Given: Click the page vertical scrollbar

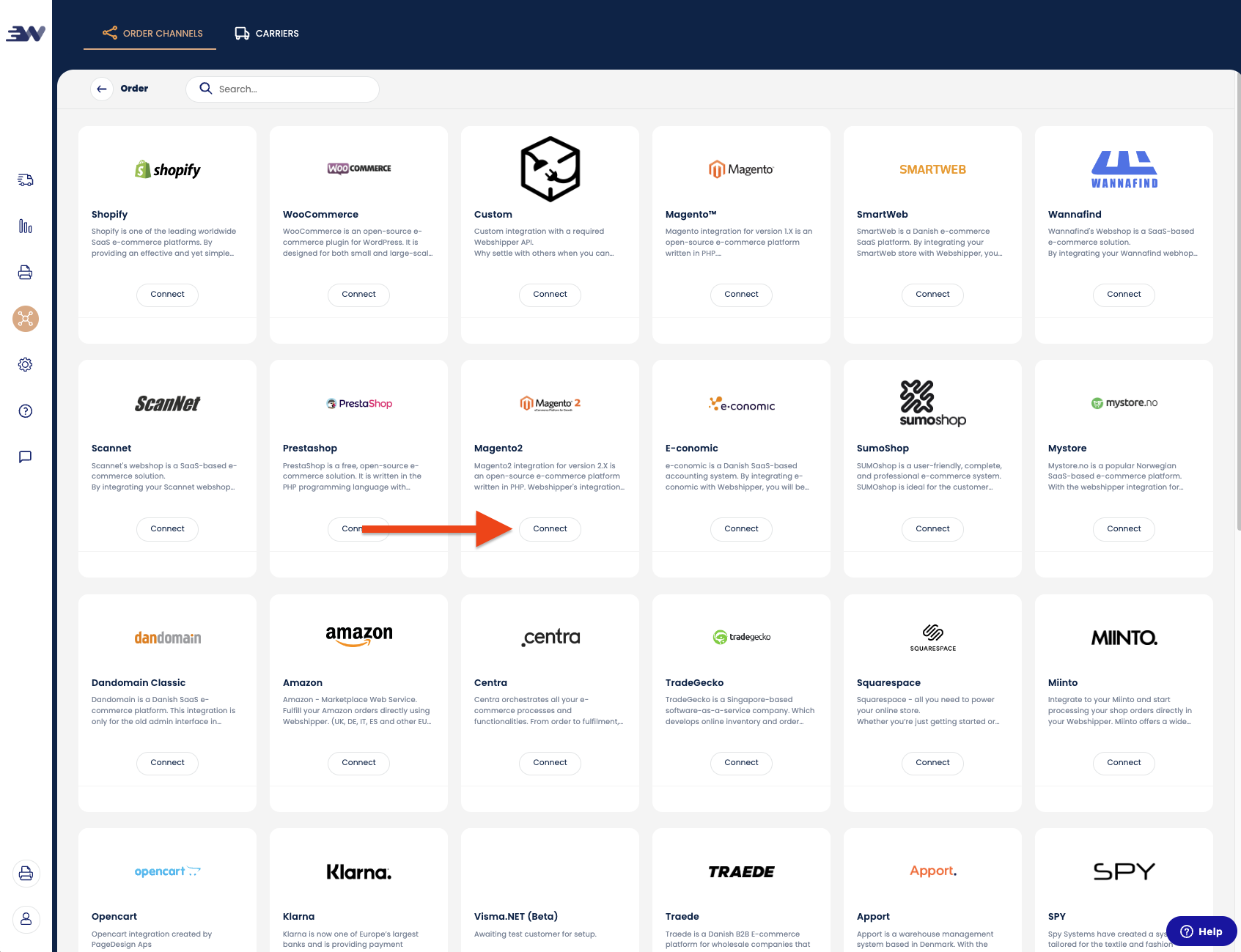Looking at the screenshot, I should pyautogui.click(x=1238, y=300).
